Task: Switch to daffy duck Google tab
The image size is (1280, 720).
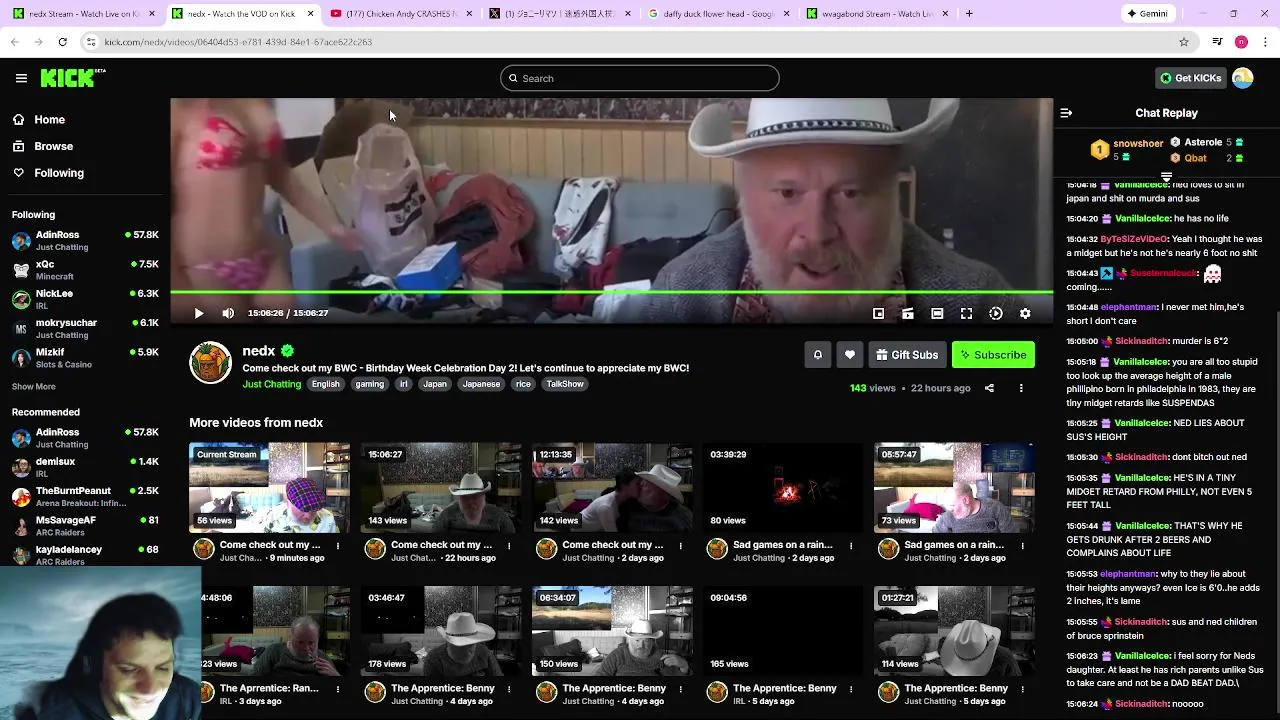Action: pyautogui.click(x=718, y=14)
